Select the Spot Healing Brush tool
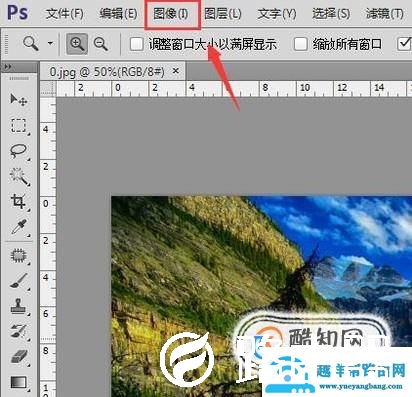Screen dimensions: 412x397 (x=18, y=256)
